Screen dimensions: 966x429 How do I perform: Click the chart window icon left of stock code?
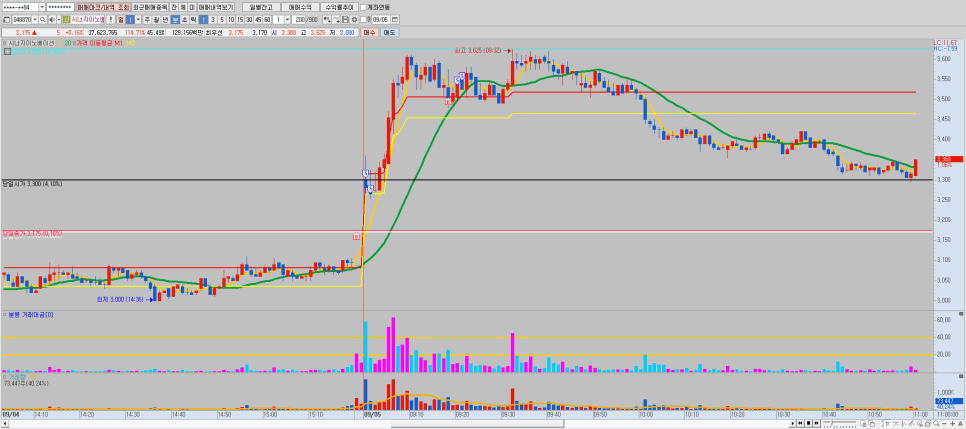(x=7, y=20)
